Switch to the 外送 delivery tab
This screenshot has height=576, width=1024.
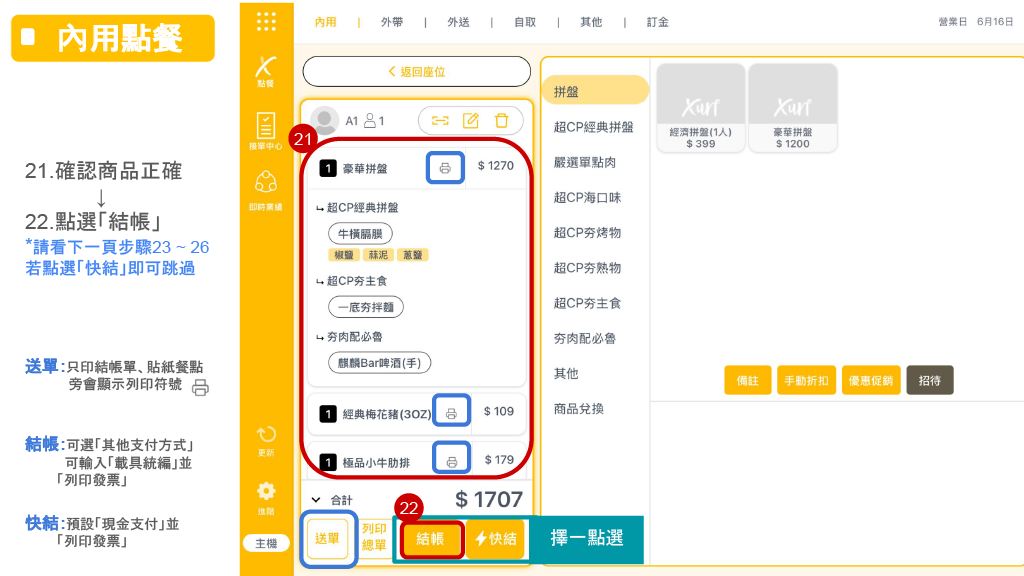tap(458, 22)
